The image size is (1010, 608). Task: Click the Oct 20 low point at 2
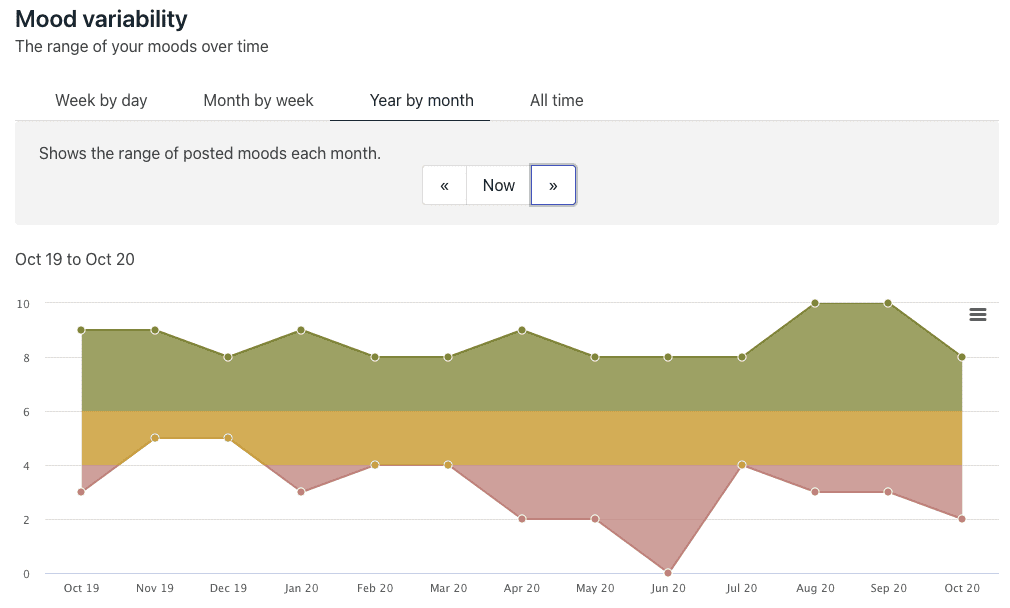pyautogui.click(x=961, y=519)
